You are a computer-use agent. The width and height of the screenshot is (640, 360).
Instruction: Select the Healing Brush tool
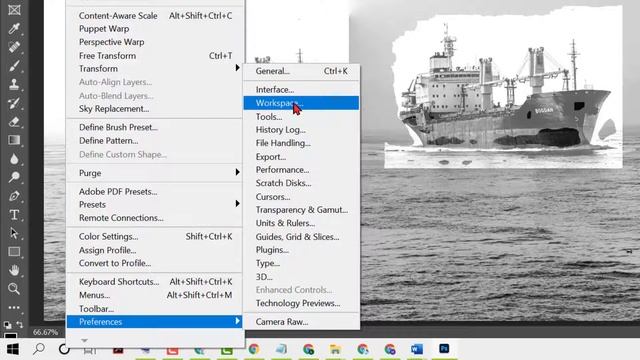(14, 47)
